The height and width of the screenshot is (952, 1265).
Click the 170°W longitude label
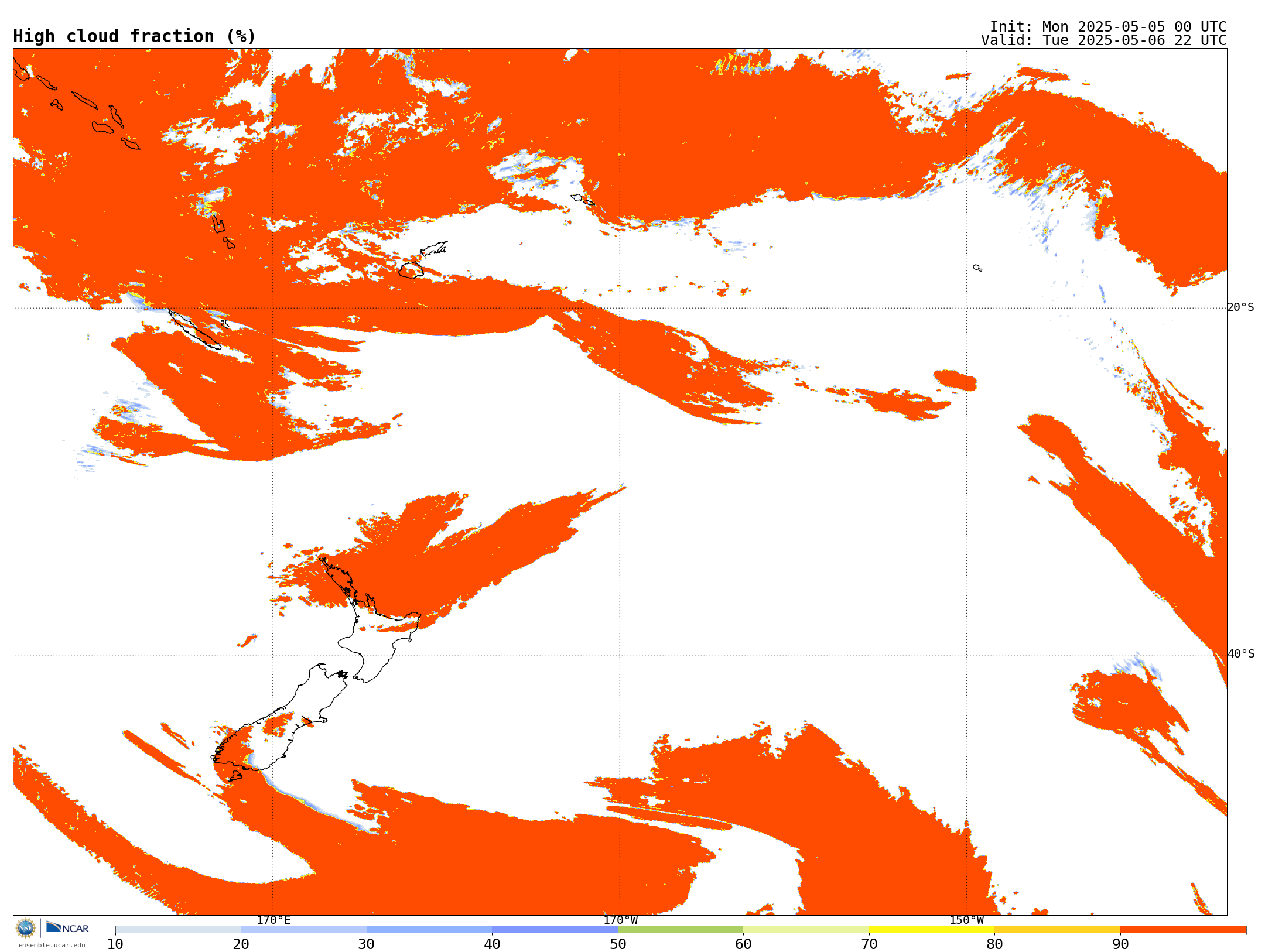point(620,920)
